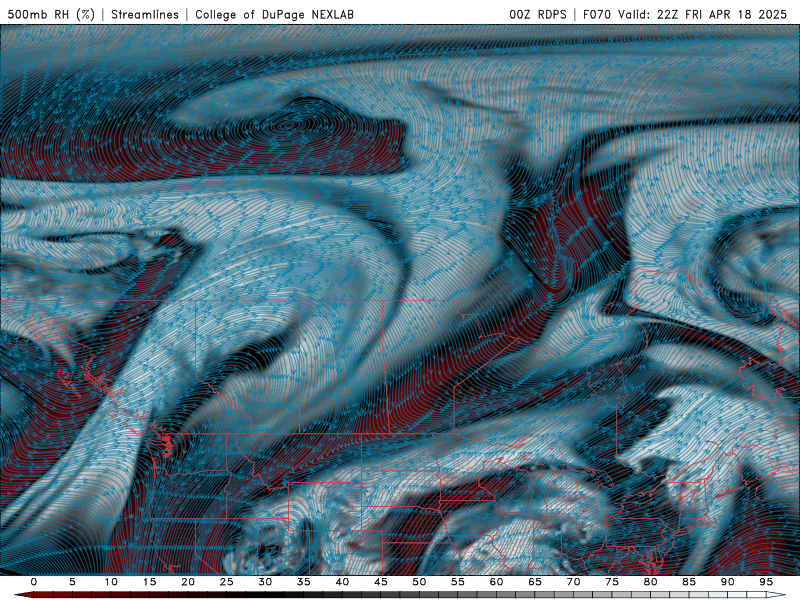
Task: Click the "Valid: 22Z FRI APR 18 2025" text
Action: (x=703, y=15)
